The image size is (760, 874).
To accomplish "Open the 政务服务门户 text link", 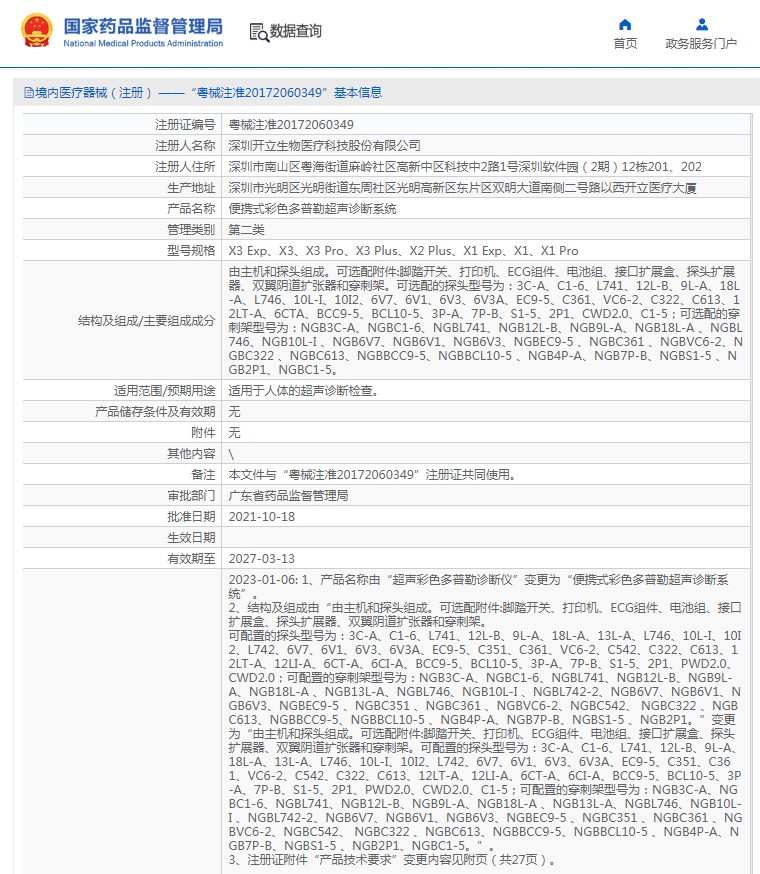I will 701,44.
